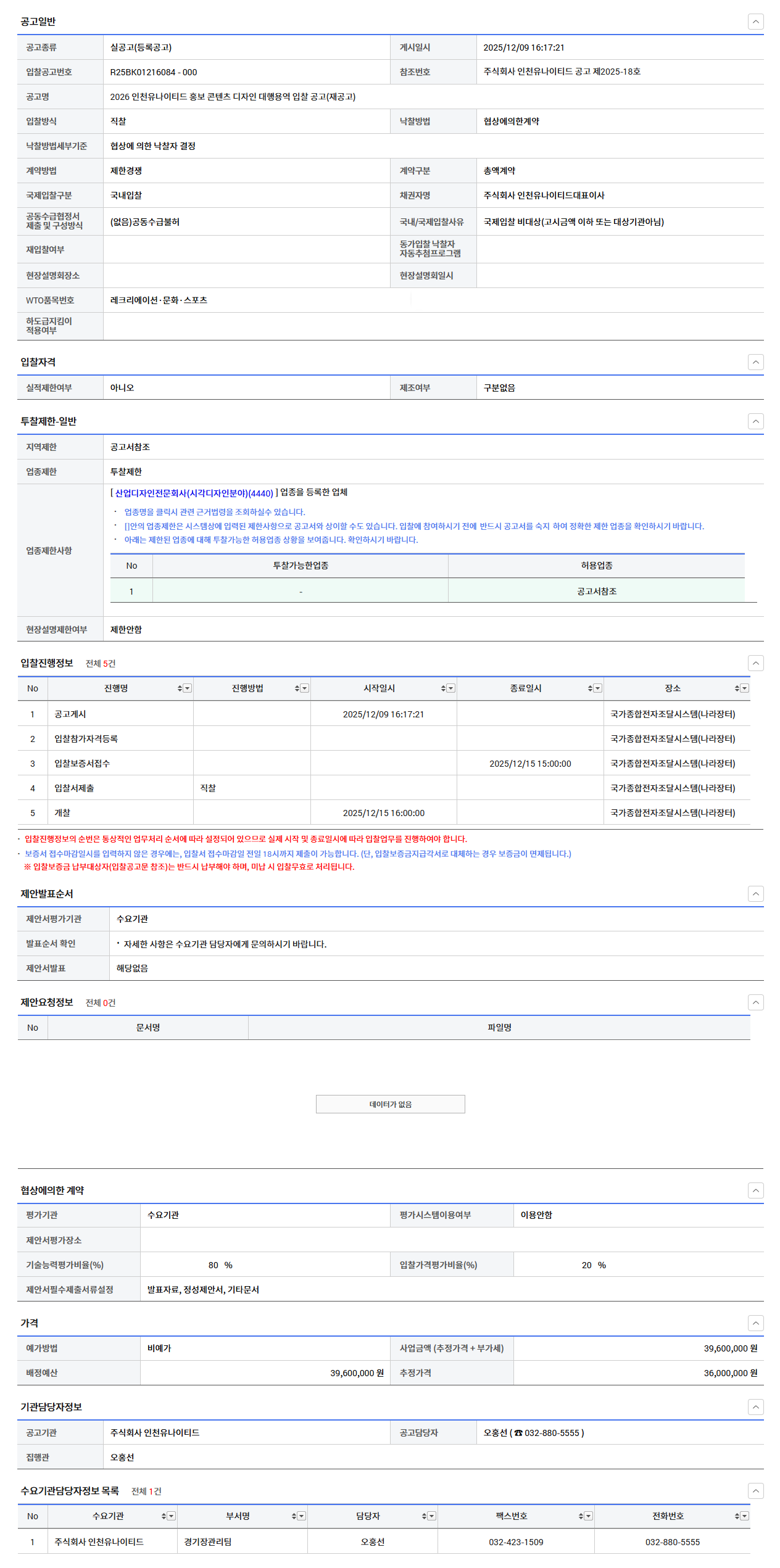Sort contact list by 수요기관 column
This screenshot has width=780, height=1568.
(164, 1516)
